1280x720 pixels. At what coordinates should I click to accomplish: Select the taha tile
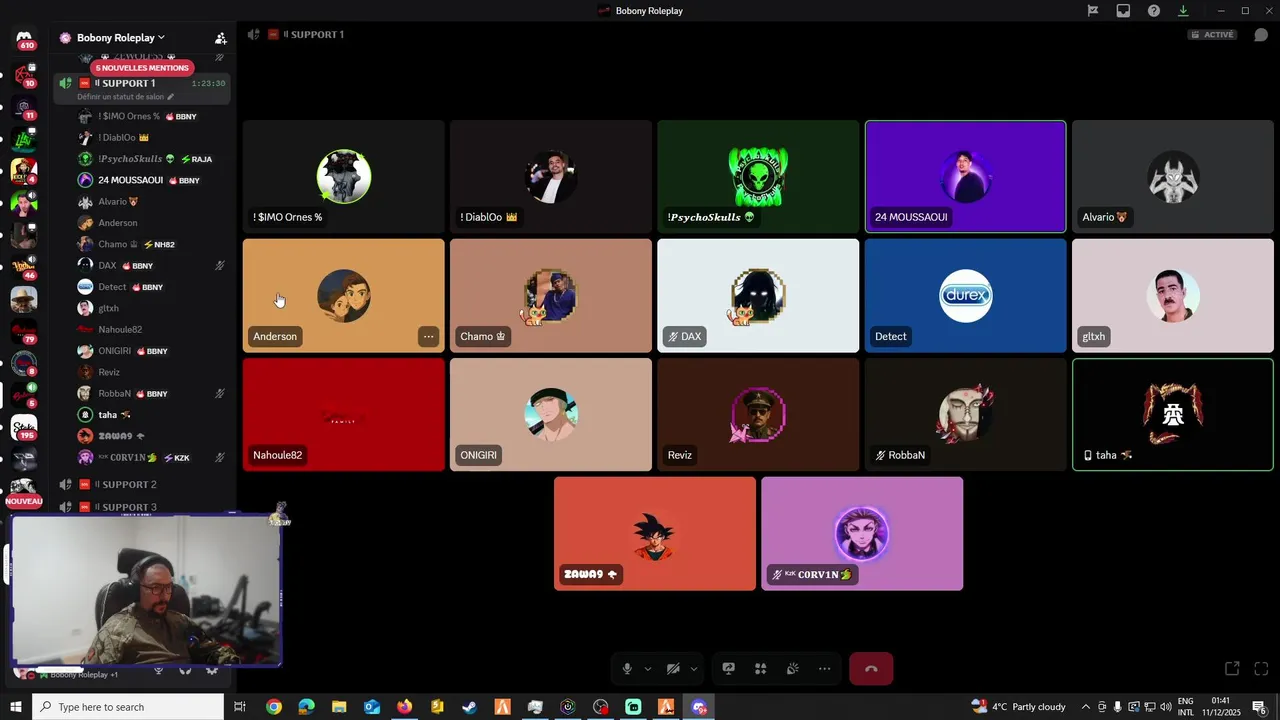pyautogui.click(x=1173, y=414)
